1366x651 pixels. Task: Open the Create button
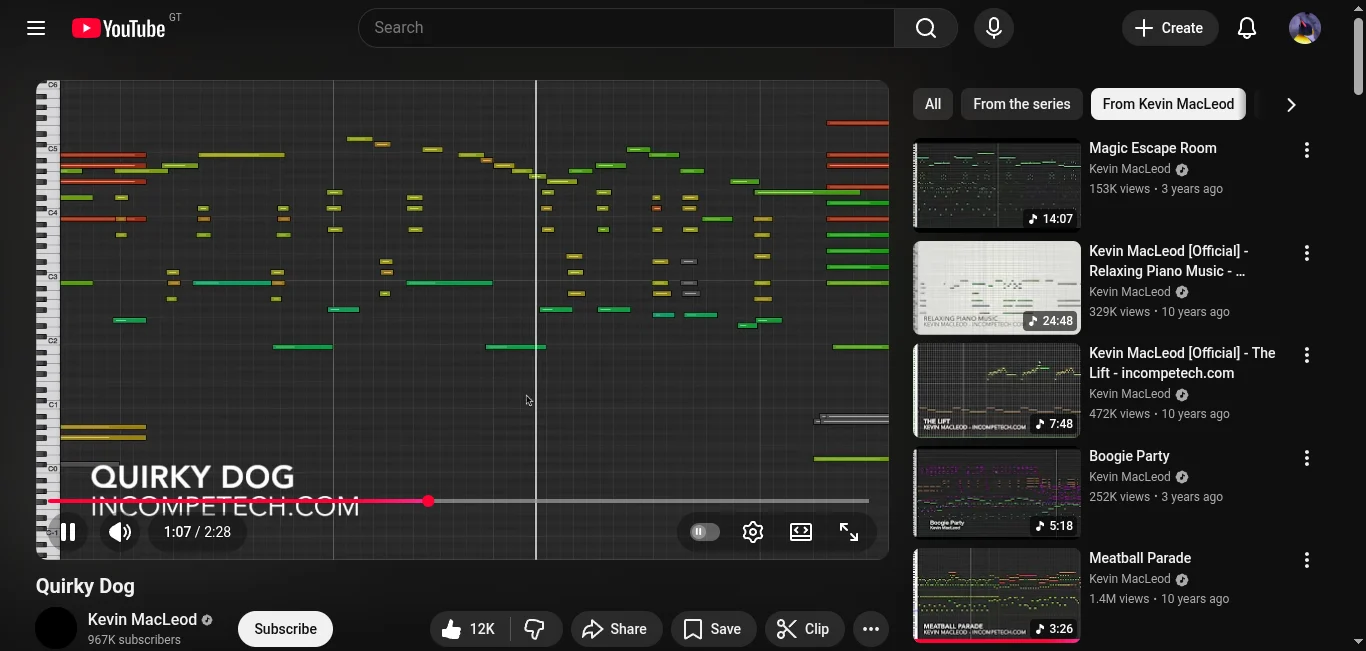click(x=1170, y=28)
